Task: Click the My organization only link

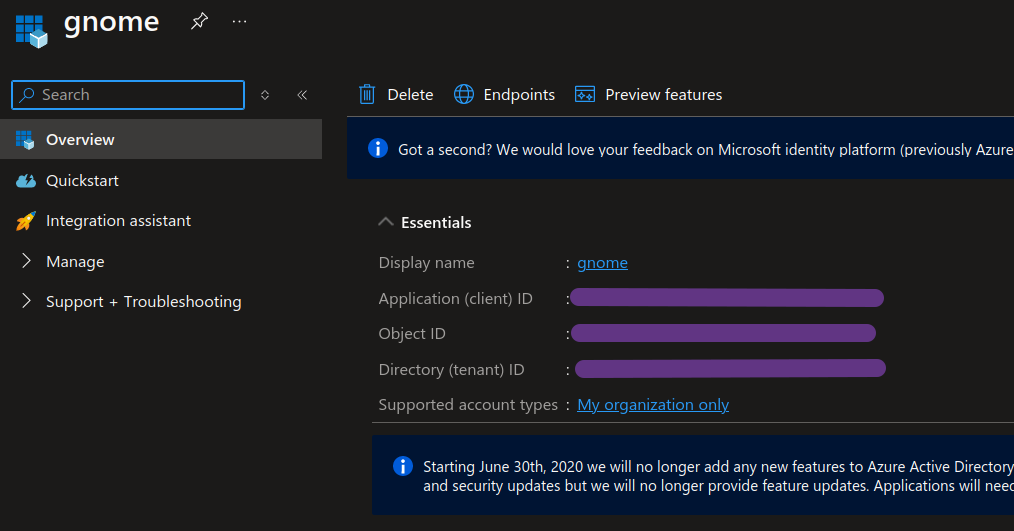Action: [653, 405]
